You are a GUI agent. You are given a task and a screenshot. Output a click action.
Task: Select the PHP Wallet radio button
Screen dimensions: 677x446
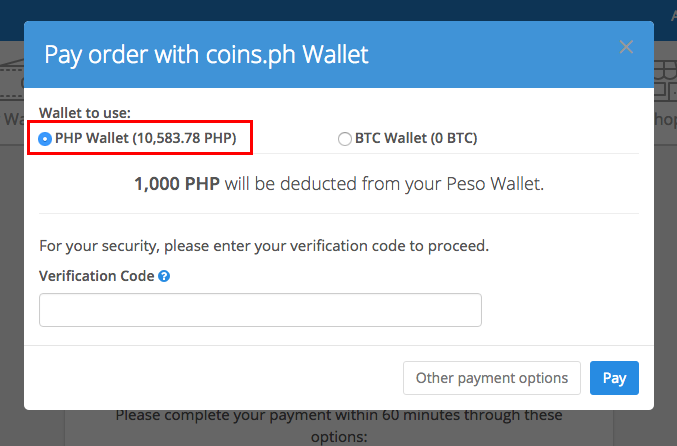tap(45, 139)
